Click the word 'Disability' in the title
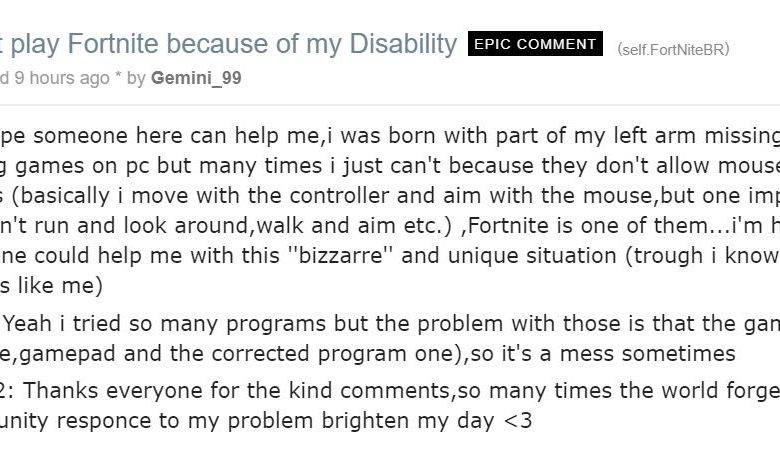This screenshot has height=449, width=780. [x=403, y=44]
